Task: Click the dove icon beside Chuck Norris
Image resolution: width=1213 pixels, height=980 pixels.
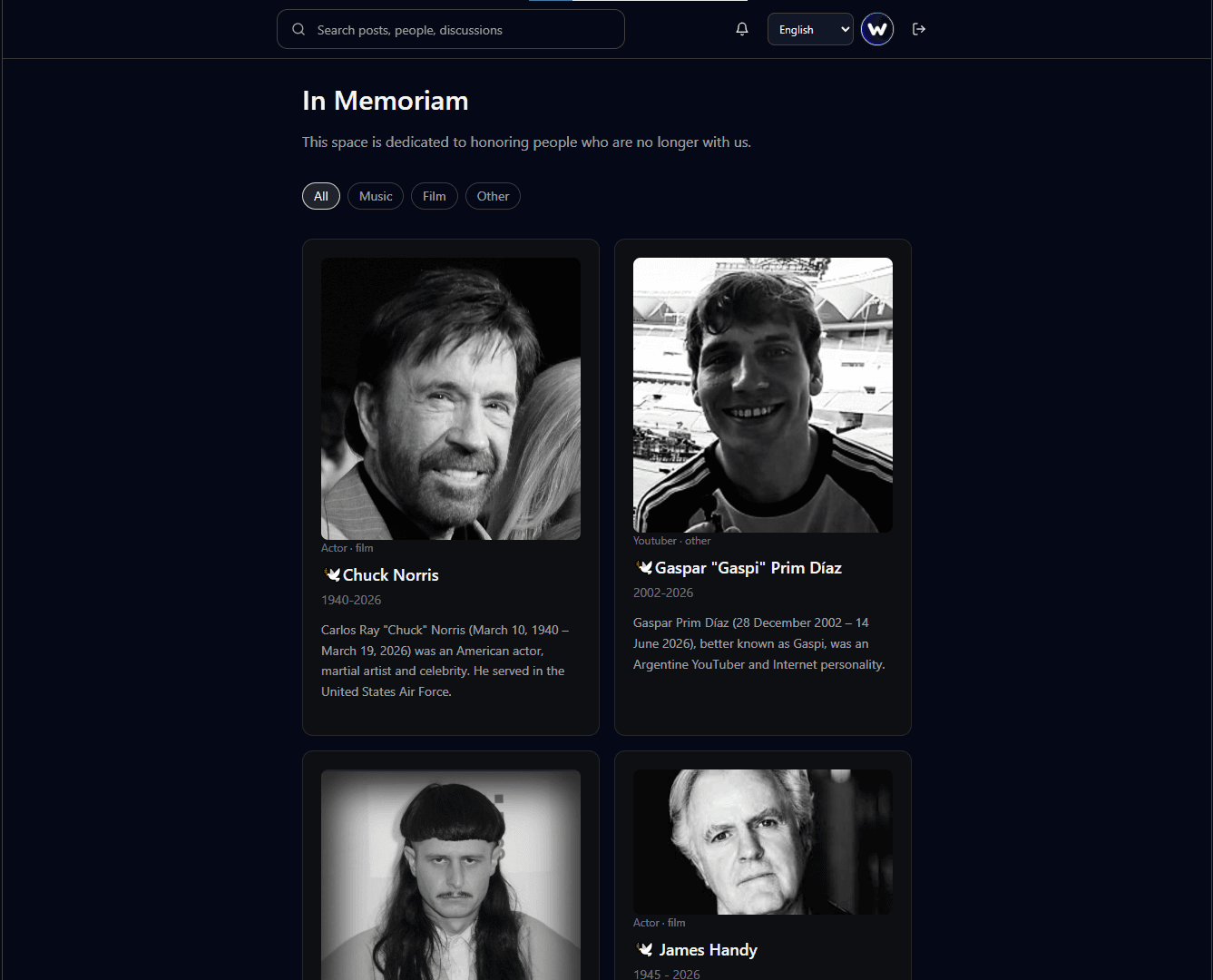Action: (331, 574)
